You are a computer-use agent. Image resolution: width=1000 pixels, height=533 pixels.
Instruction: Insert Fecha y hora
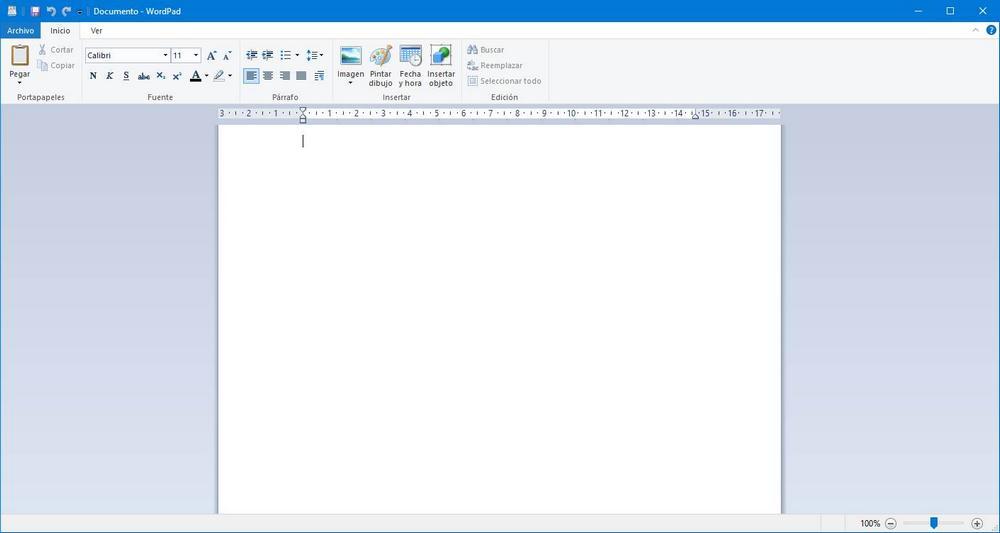pos(411,66)
